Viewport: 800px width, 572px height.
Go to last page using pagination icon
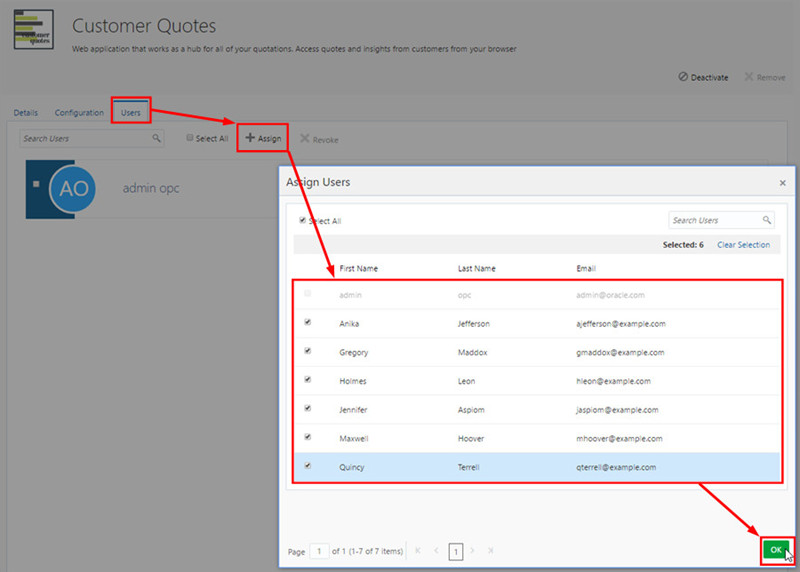[x=490, y=551]
